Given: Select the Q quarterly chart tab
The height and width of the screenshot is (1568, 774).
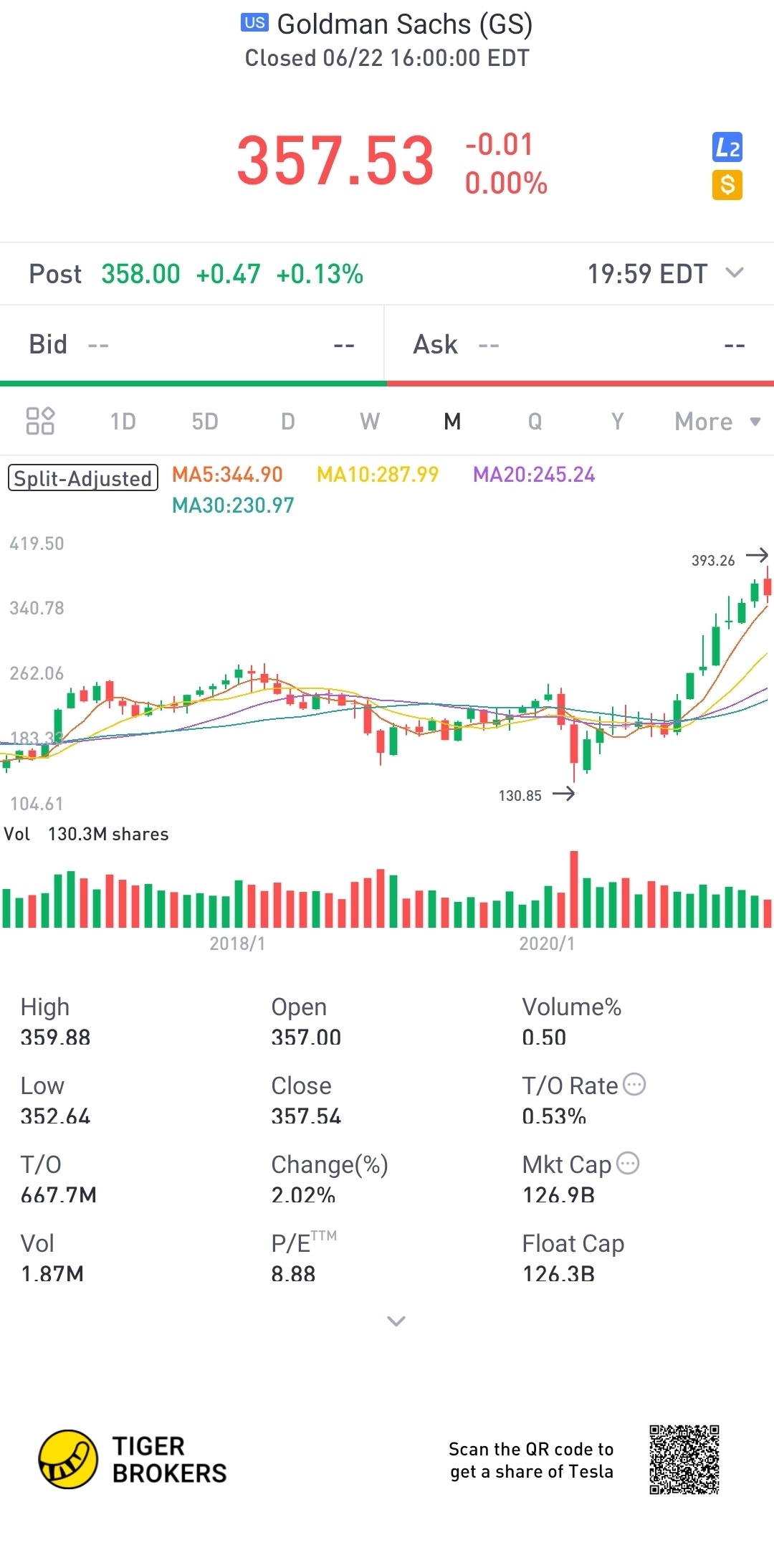Looking at the screenshot, I should [535, 422].
